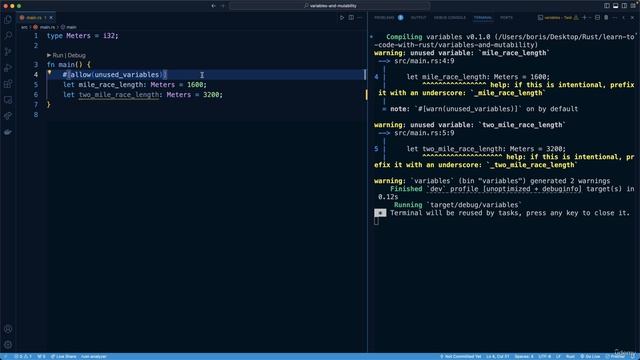Open the new terminal launch profile dropdown
Screen dimensions: 640x360
[x=590, y=18]
